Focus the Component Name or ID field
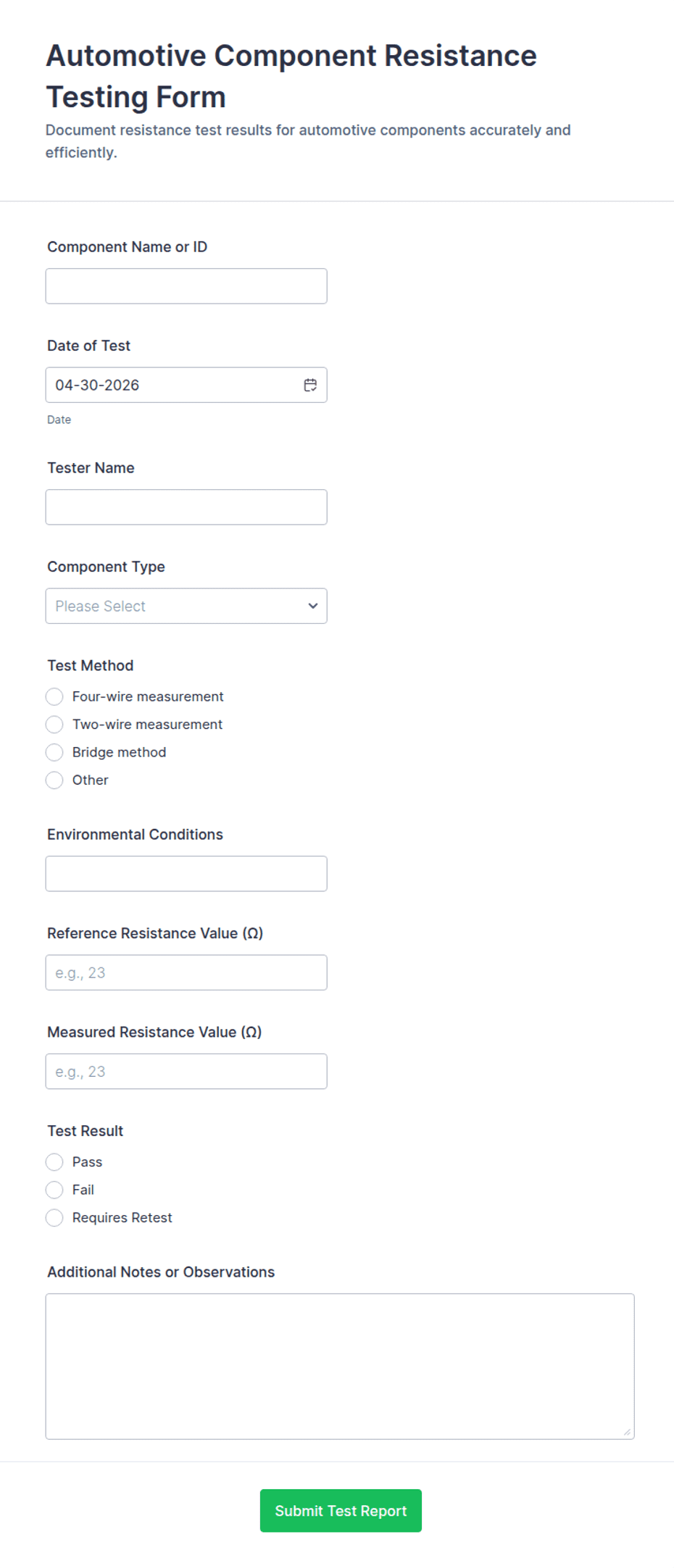The height and width of the screenshot is (1568, 674). (186, 286)
